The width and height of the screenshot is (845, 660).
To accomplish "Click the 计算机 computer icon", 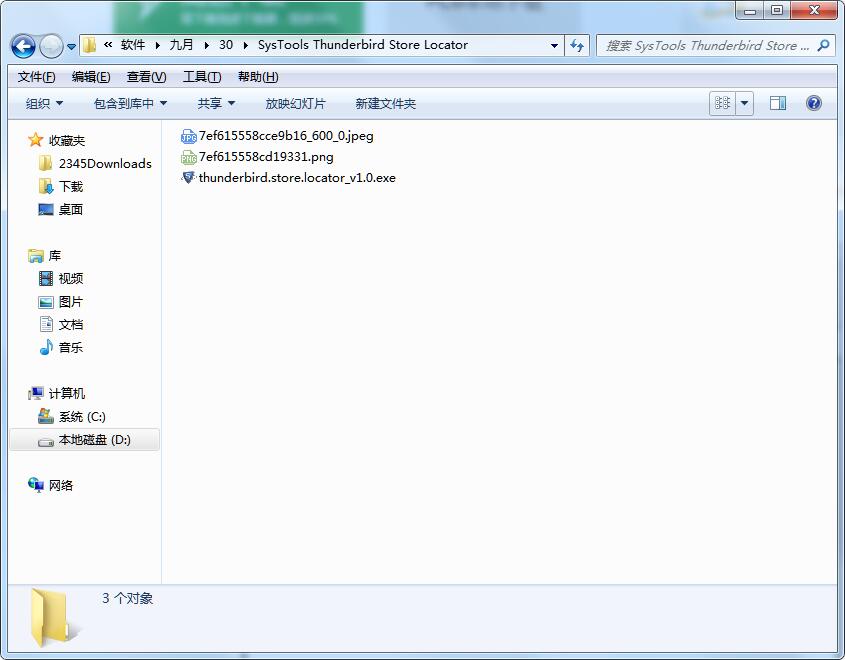I will click(36, 394).
